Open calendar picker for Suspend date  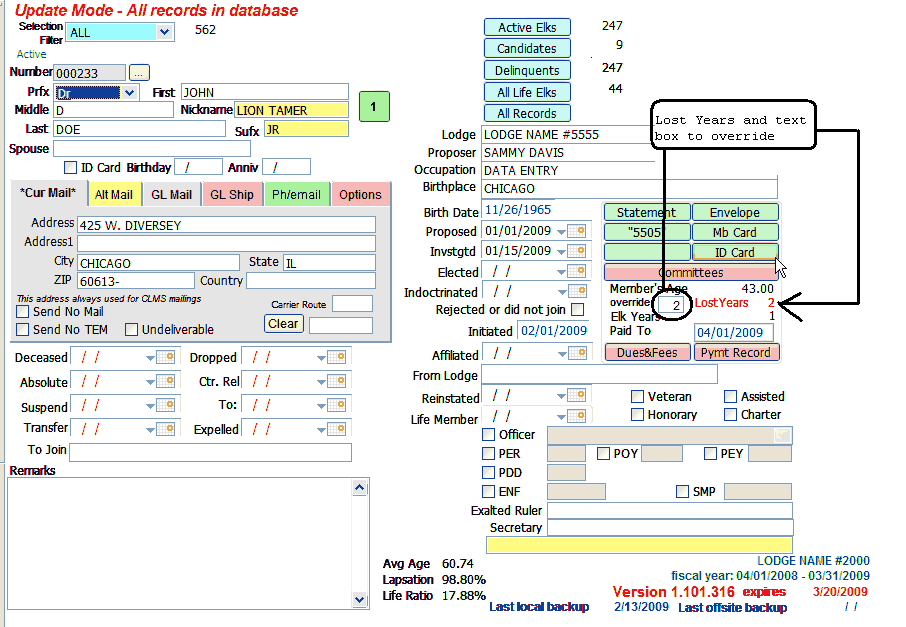[x=166, y=408]
